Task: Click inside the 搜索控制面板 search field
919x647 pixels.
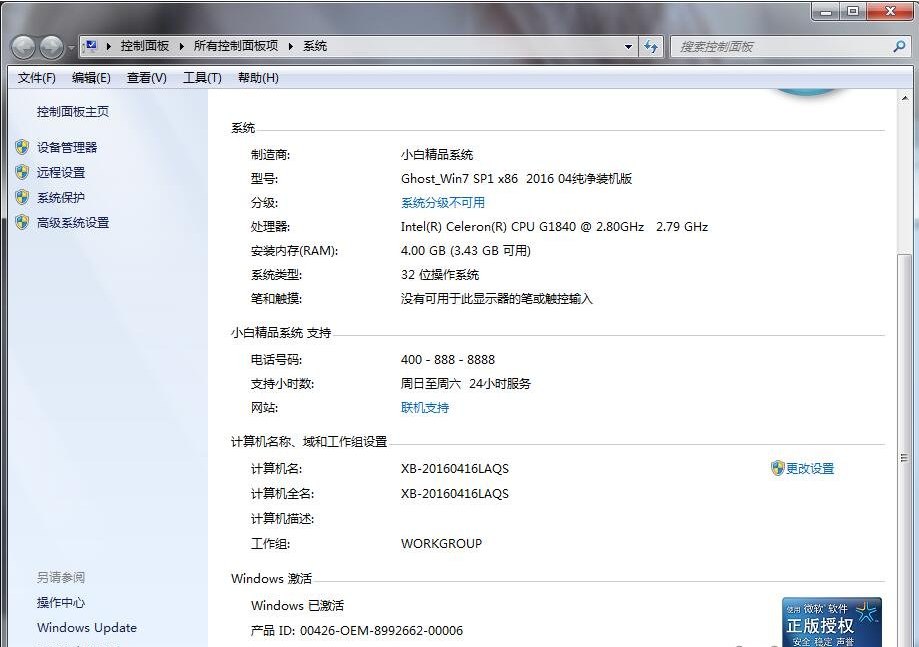Action: tap(780, 46)
